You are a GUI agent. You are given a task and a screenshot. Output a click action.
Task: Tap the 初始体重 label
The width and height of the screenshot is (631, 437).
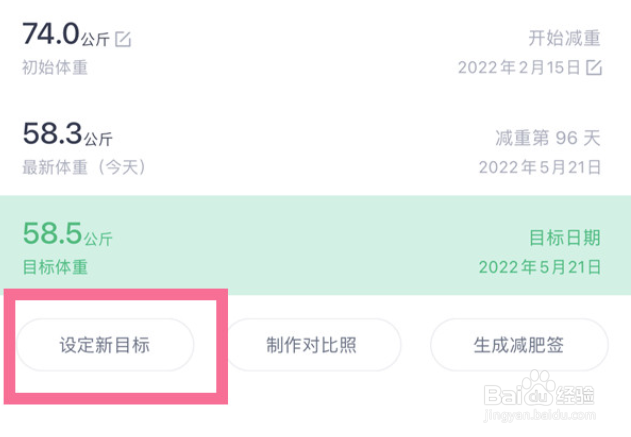54,68
